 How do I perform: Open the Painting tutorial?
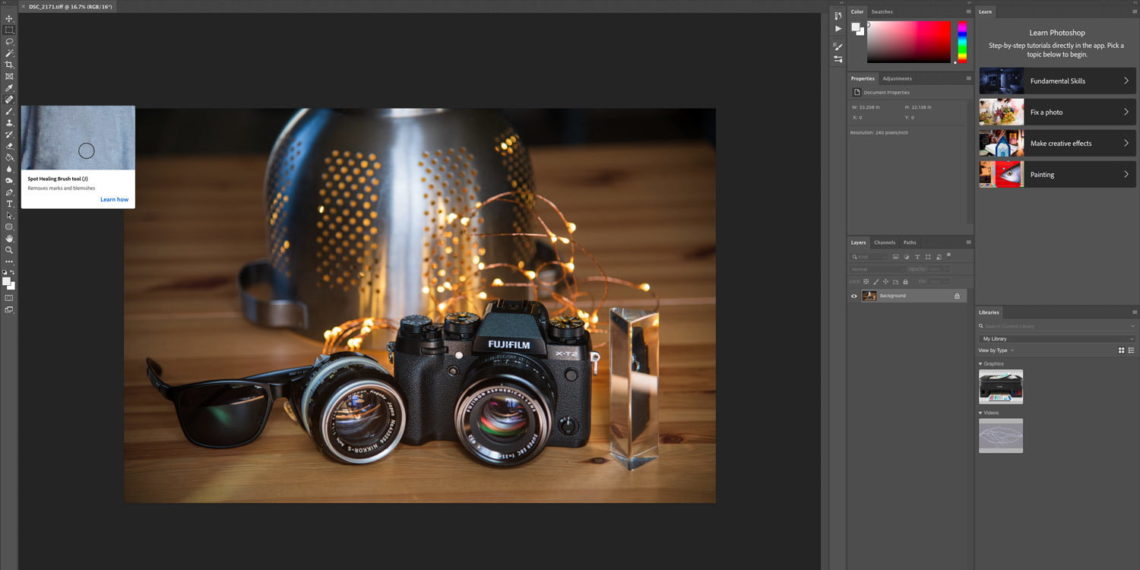click(1057, 174)
